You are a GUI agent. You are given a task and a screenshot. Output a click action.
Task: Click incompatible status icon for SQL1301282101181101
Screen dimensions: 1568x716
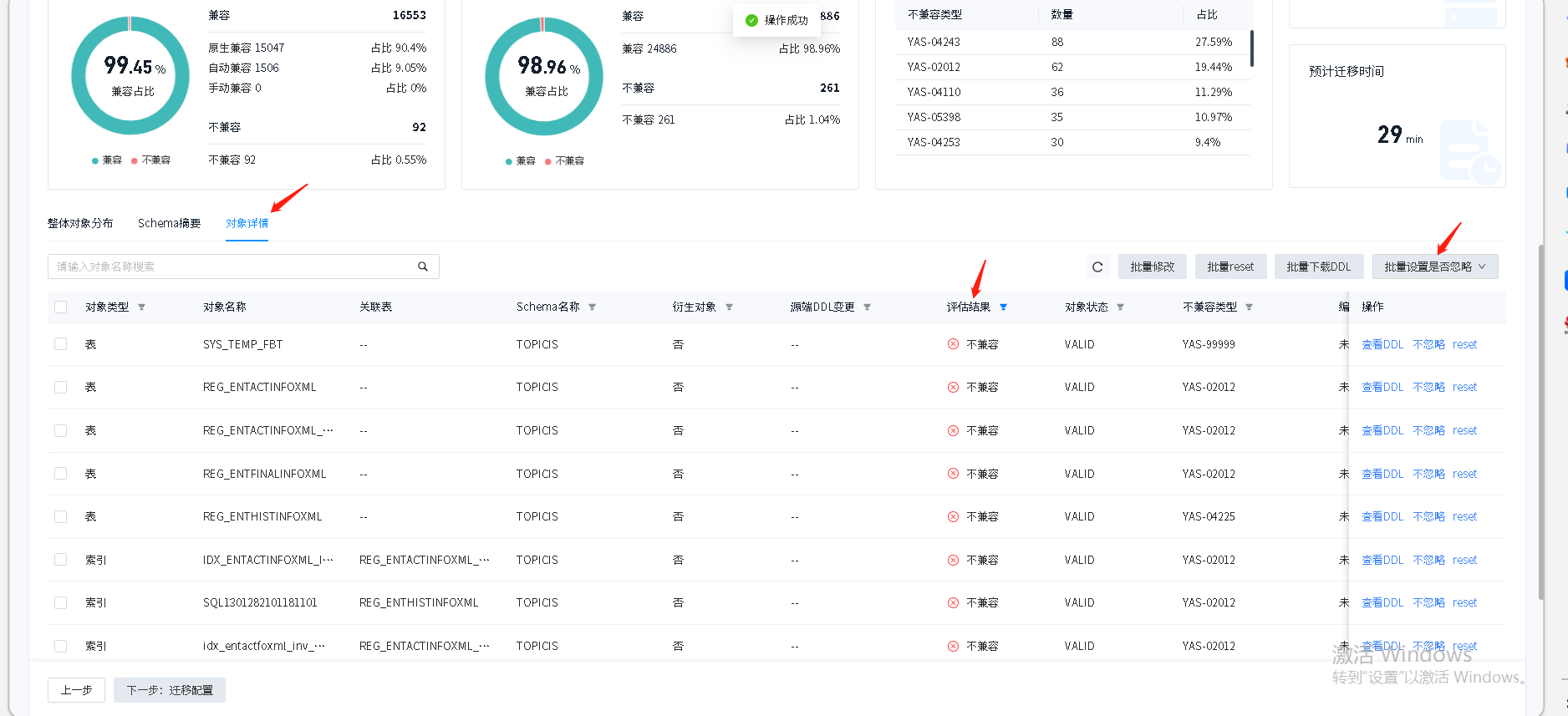[x=953, y=602]
